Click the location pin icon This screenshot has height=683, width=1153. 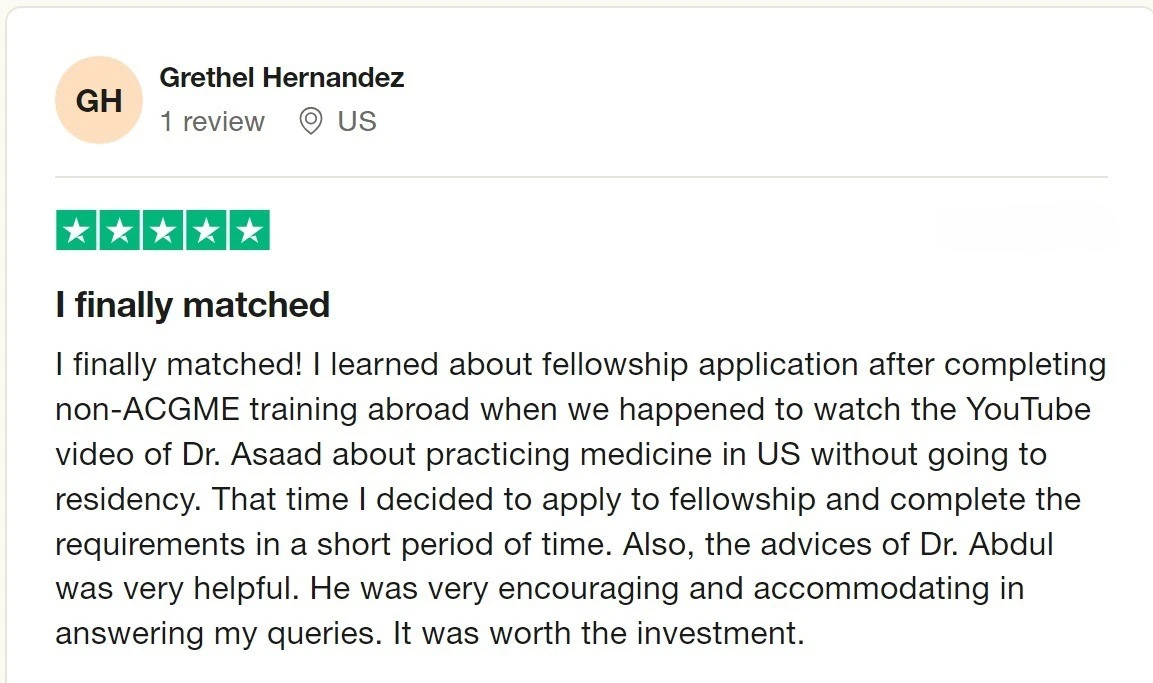(311, 122)
